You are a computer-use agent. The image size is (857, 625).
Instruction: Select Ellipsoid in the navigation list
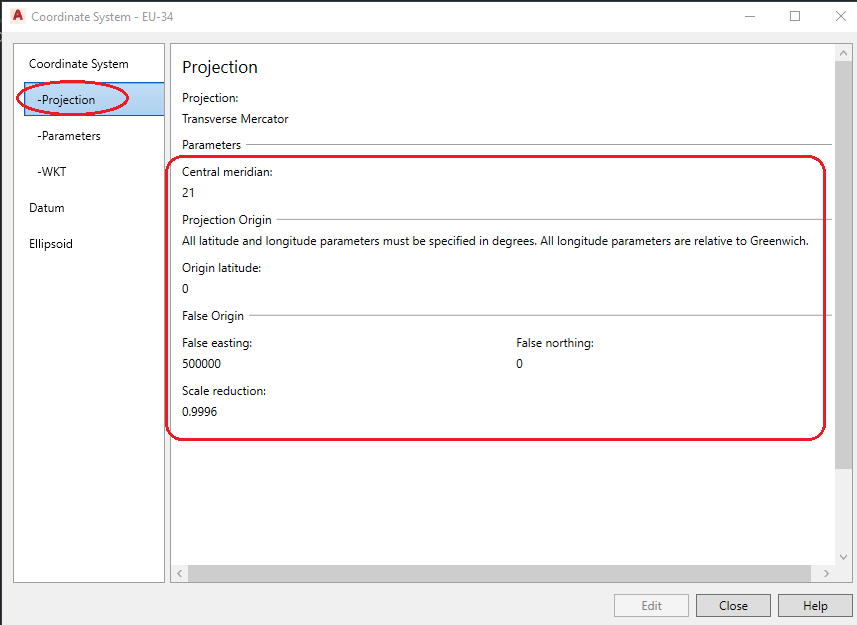point(50,244)
